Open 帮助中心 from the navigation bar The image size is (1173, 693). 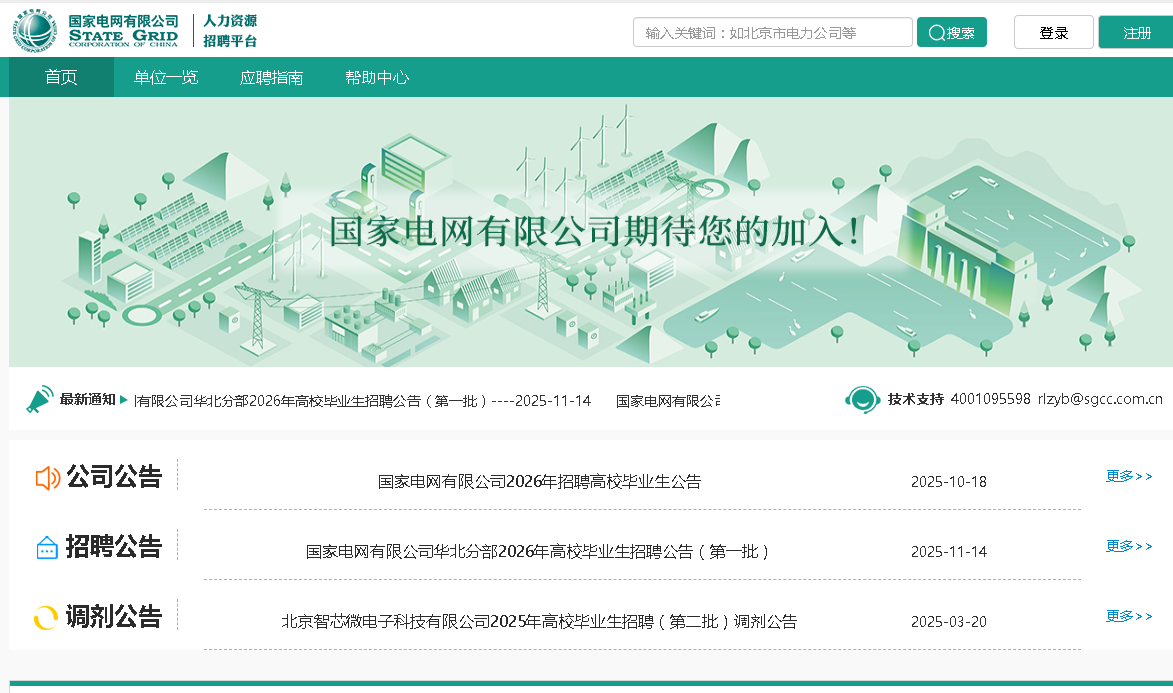[377, 77]
